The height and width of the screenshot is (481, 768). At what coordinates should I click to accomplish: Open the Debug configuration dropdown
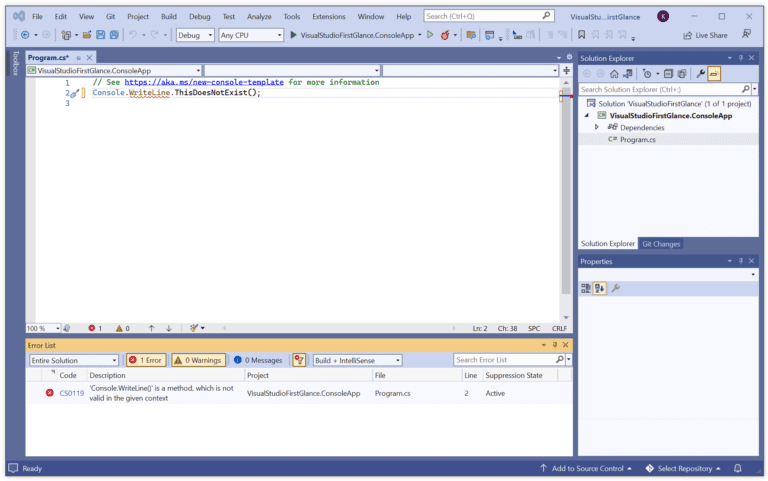pos(195,35)
